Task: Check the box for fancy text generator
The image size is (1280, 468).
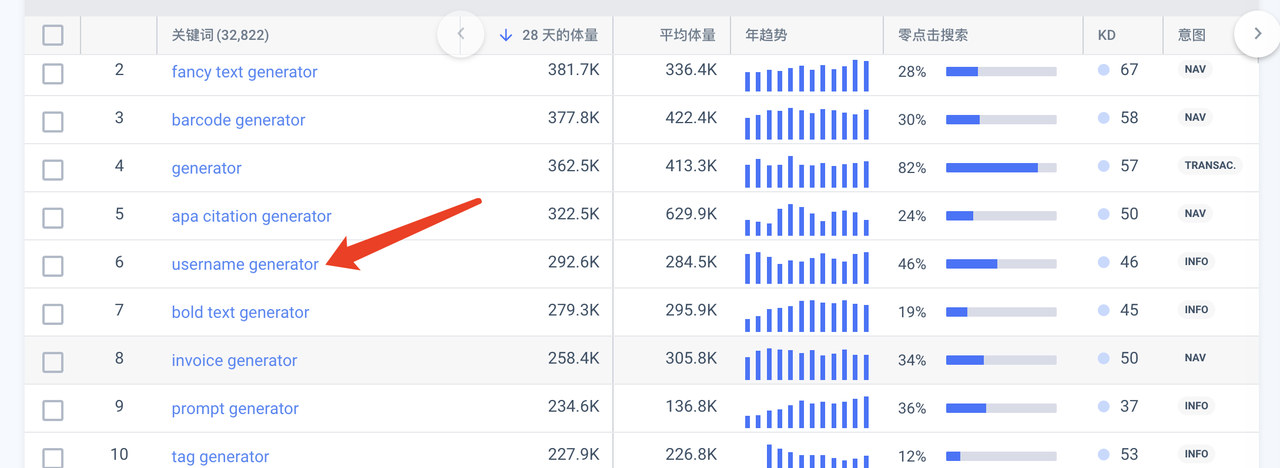Action: (53, 73)
